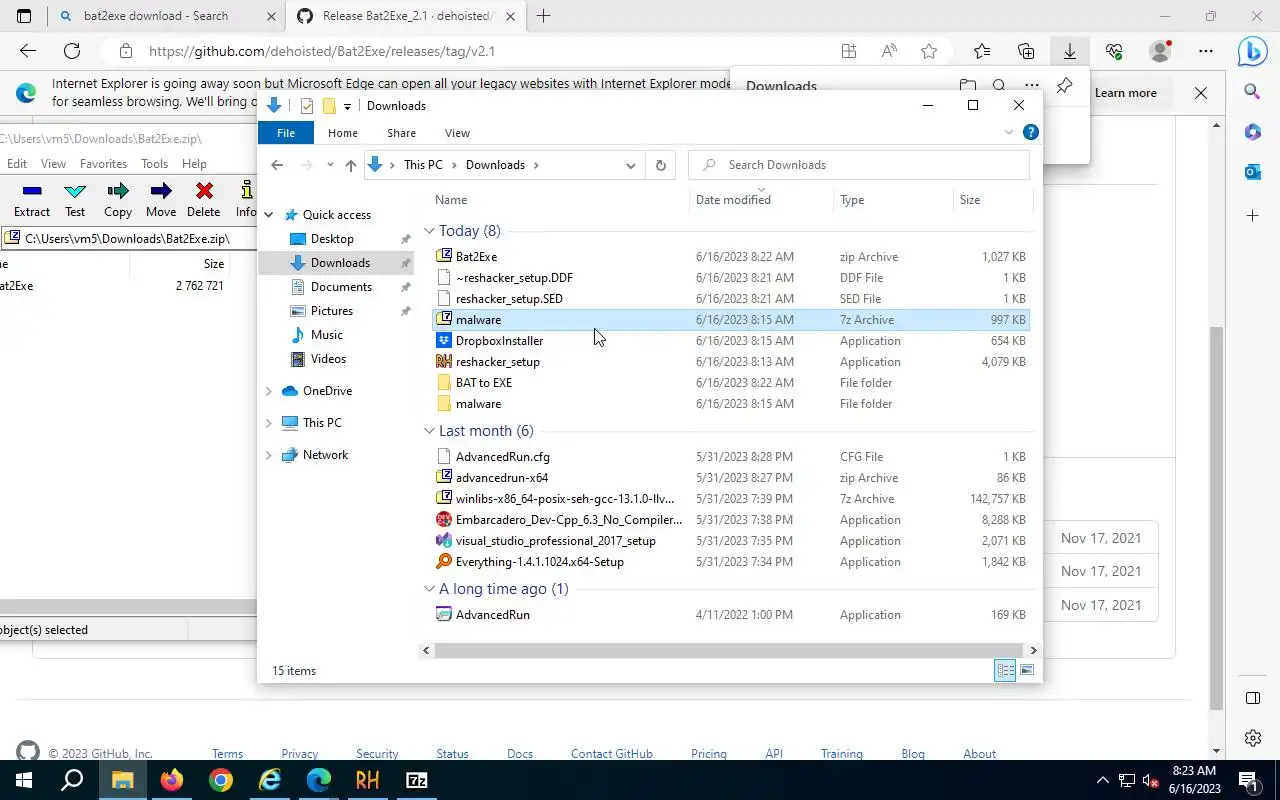Go up one folder level in Explorer
Screen dimensions: 1280x800
pyautogui.click(x=350, y=165)
